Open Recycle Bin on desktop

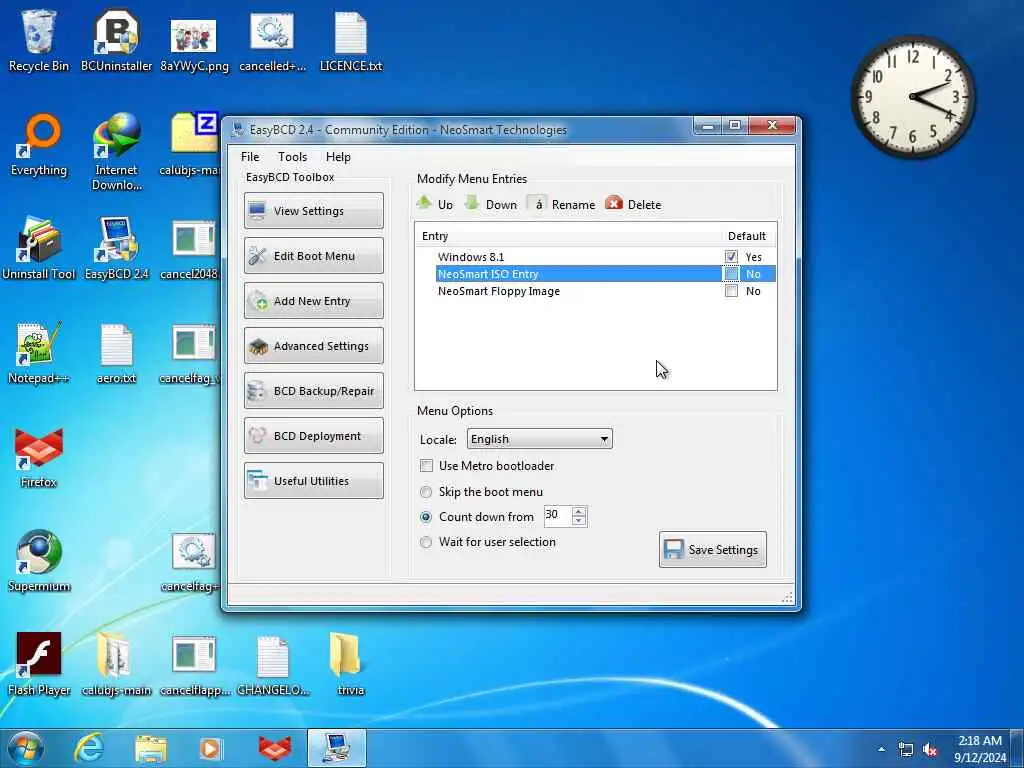point(39,40)
